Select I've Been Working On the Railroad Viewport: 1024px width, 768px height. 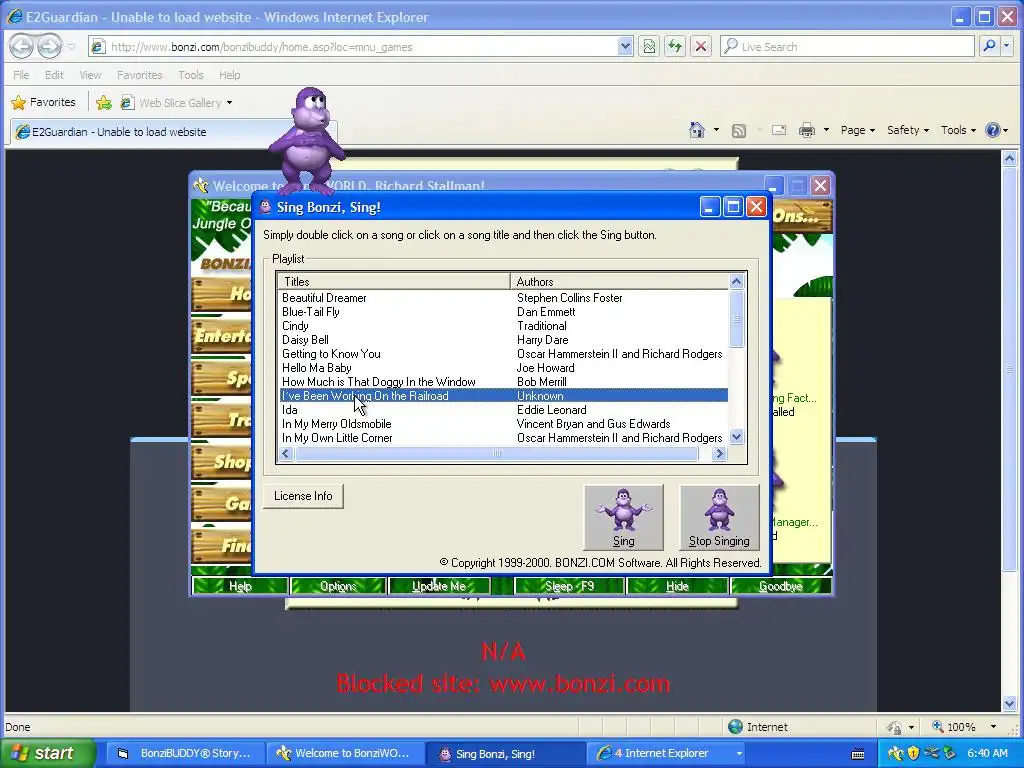[503, 396]
